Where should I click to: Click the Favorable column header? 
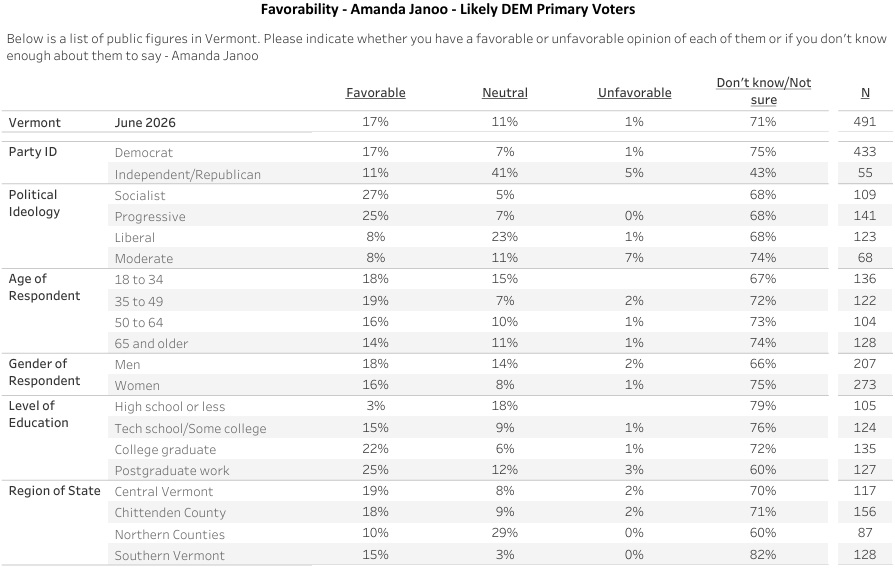coord(376,93)
